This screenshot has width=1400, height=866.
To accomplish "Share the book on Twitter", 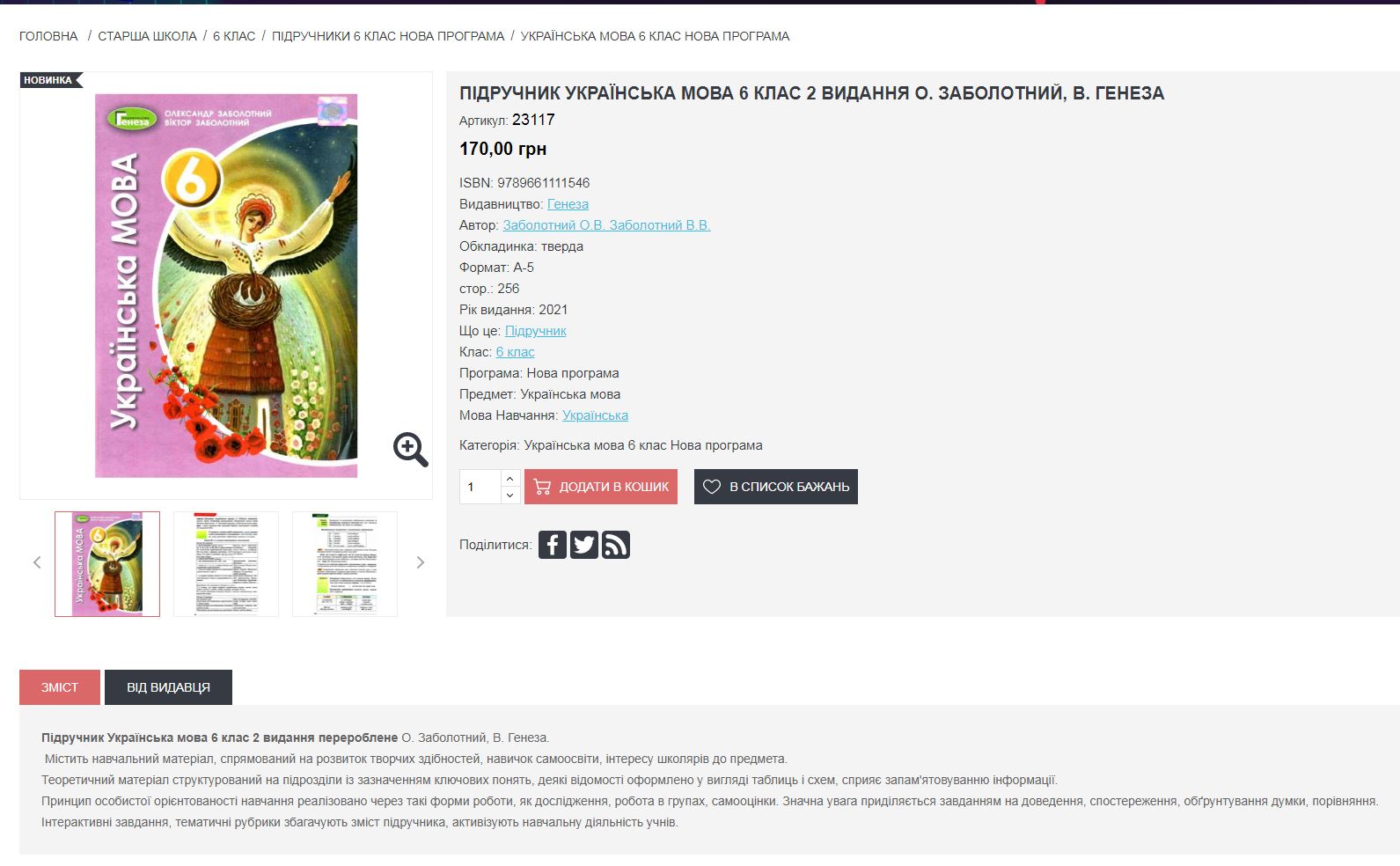I will (584, 545).
